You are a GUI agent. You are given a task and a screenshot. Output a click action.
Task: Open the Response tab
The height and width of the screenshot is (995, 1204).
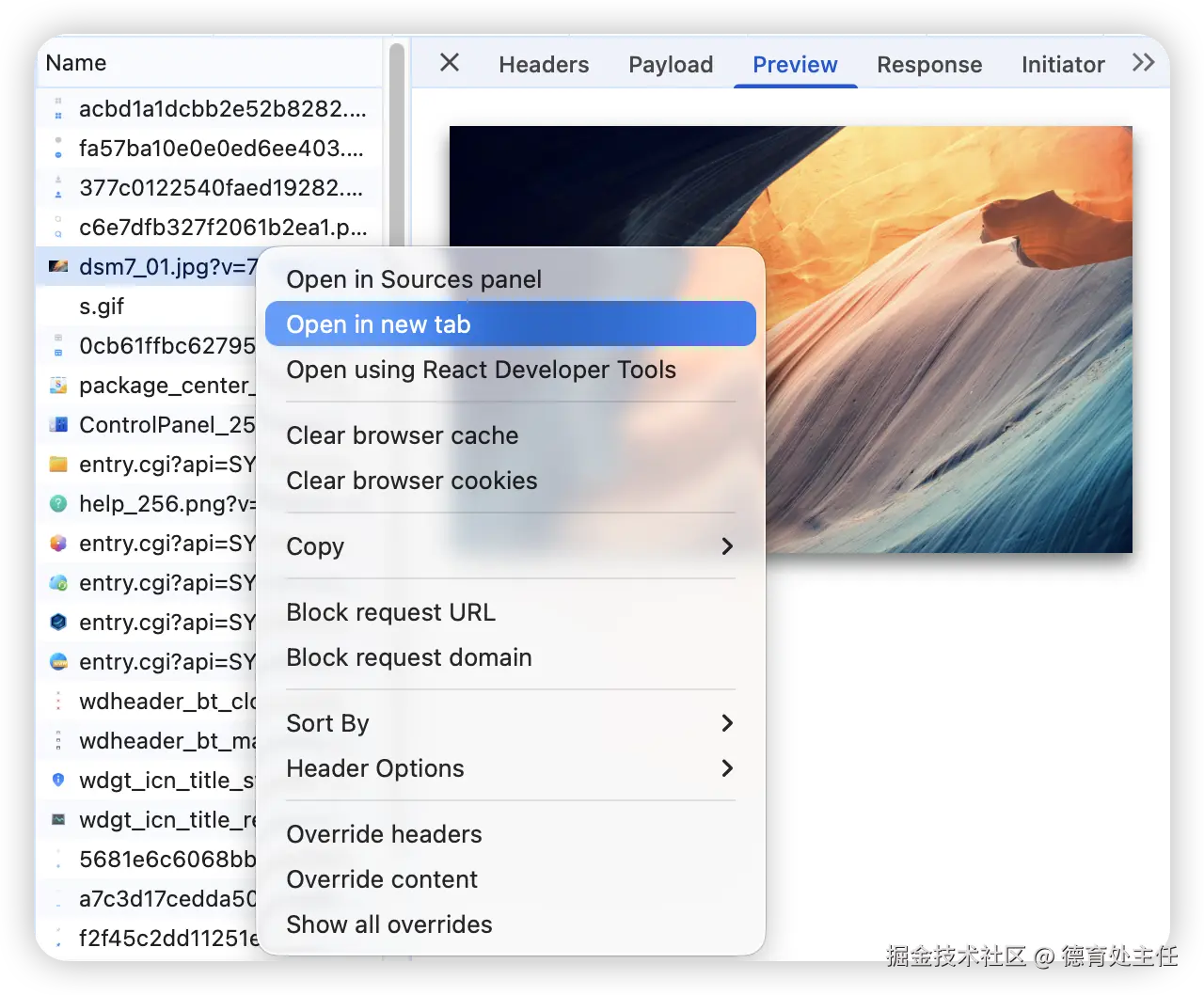point(929,64)
